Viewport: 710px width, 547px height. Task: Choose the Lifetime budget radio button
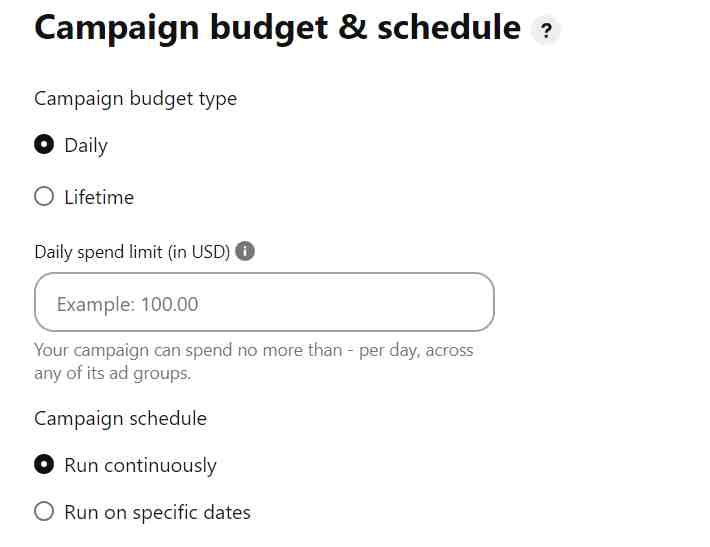[x=44, y=197]
